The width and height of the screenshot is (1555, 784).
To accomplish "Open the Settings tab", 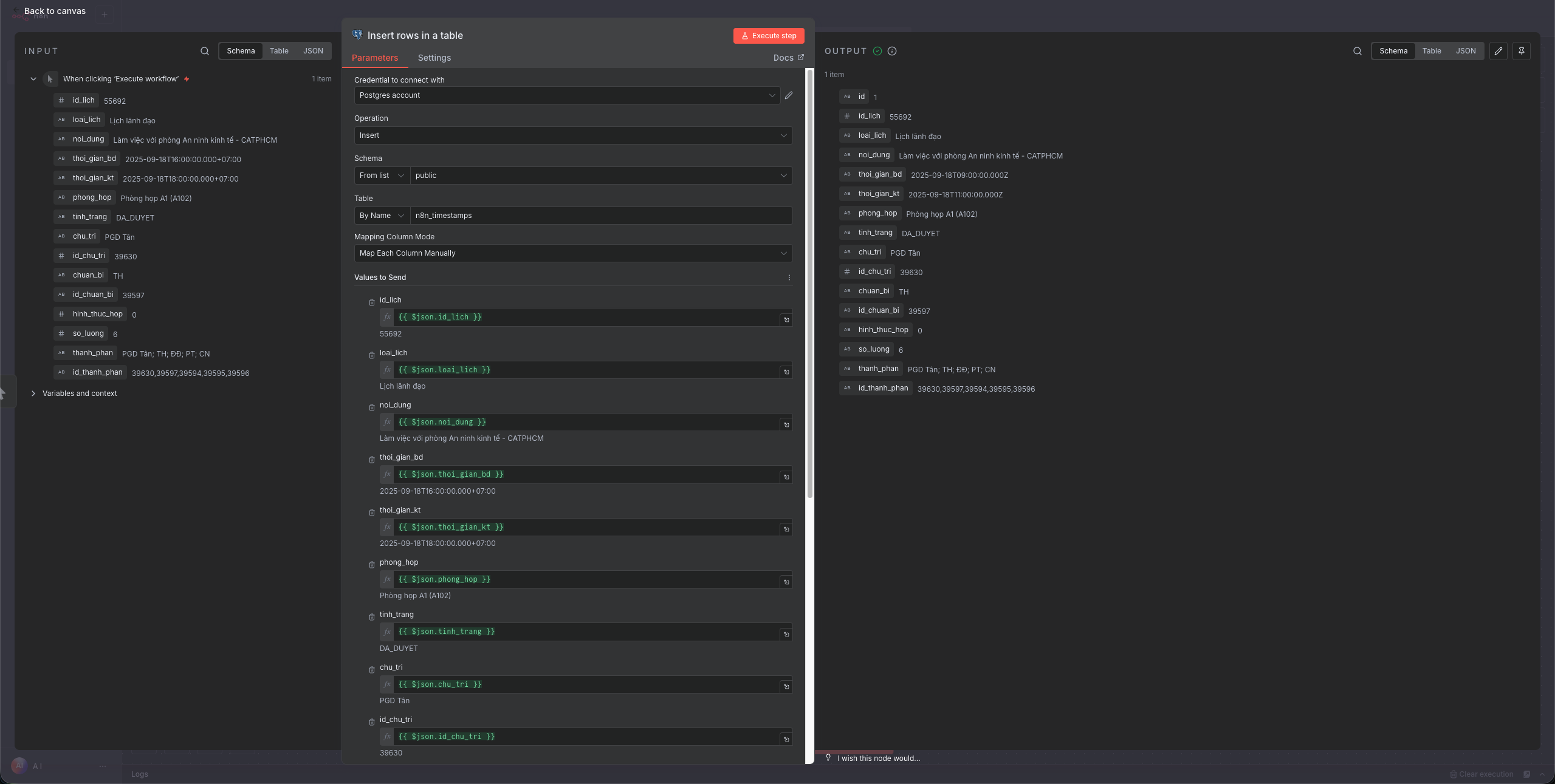I will tap(434, 58).
